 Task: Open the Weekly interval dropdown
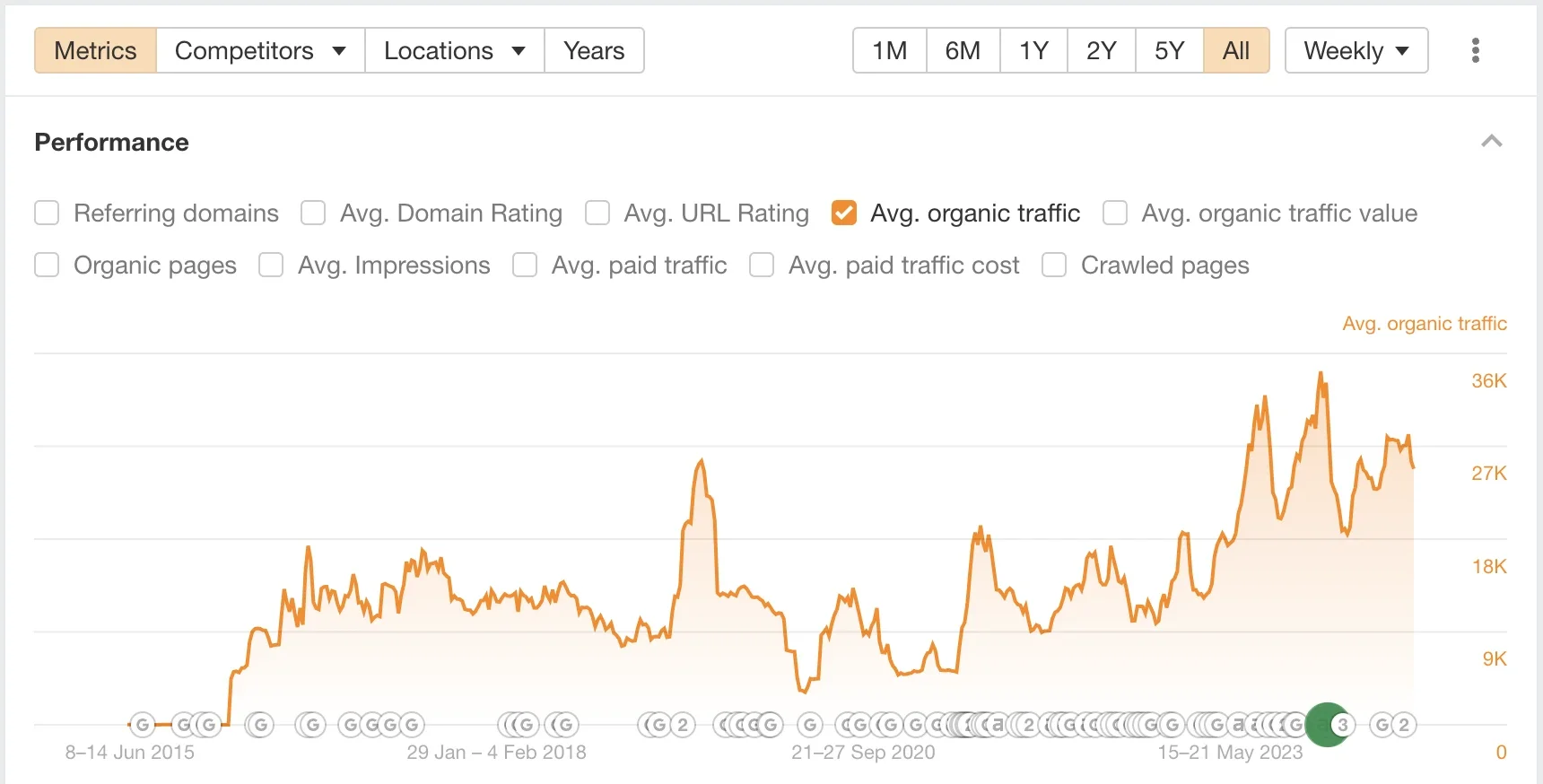tap(1356, 50)
